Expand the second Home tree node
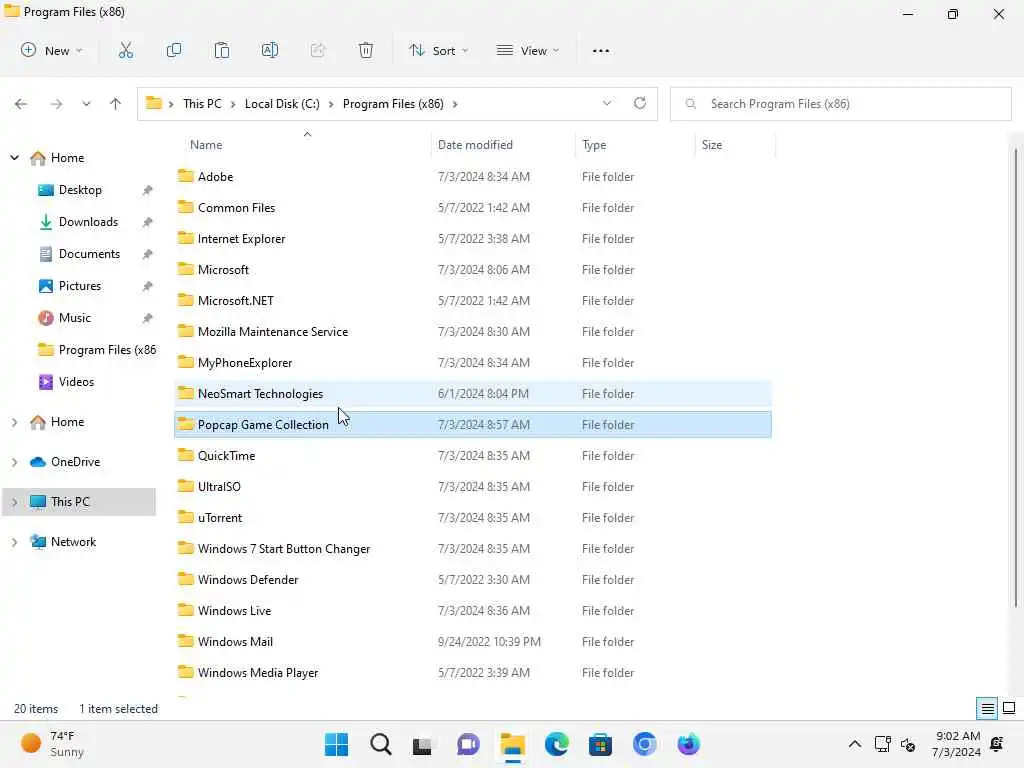The height and width of the screenshot is (768, 1024). point(14,422)
